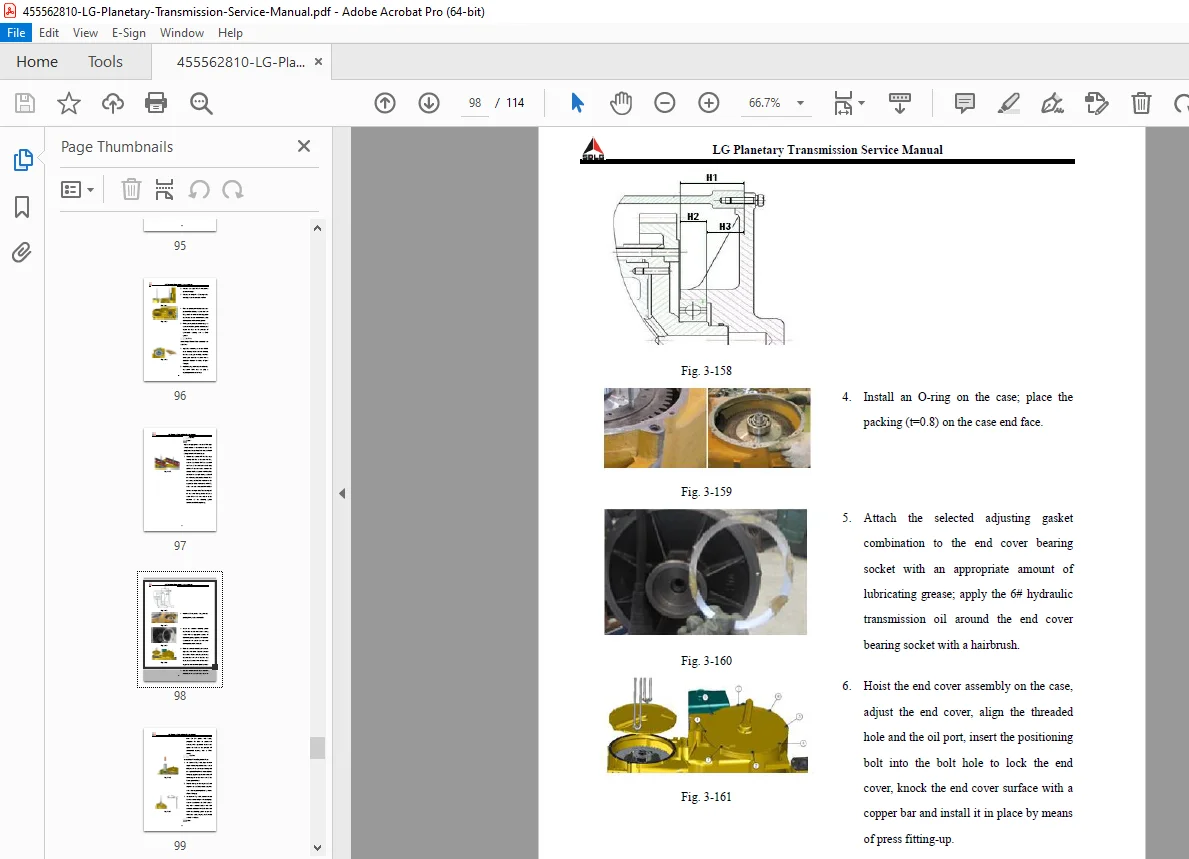
Task: Switch to the Home tab
Action: 37,61
